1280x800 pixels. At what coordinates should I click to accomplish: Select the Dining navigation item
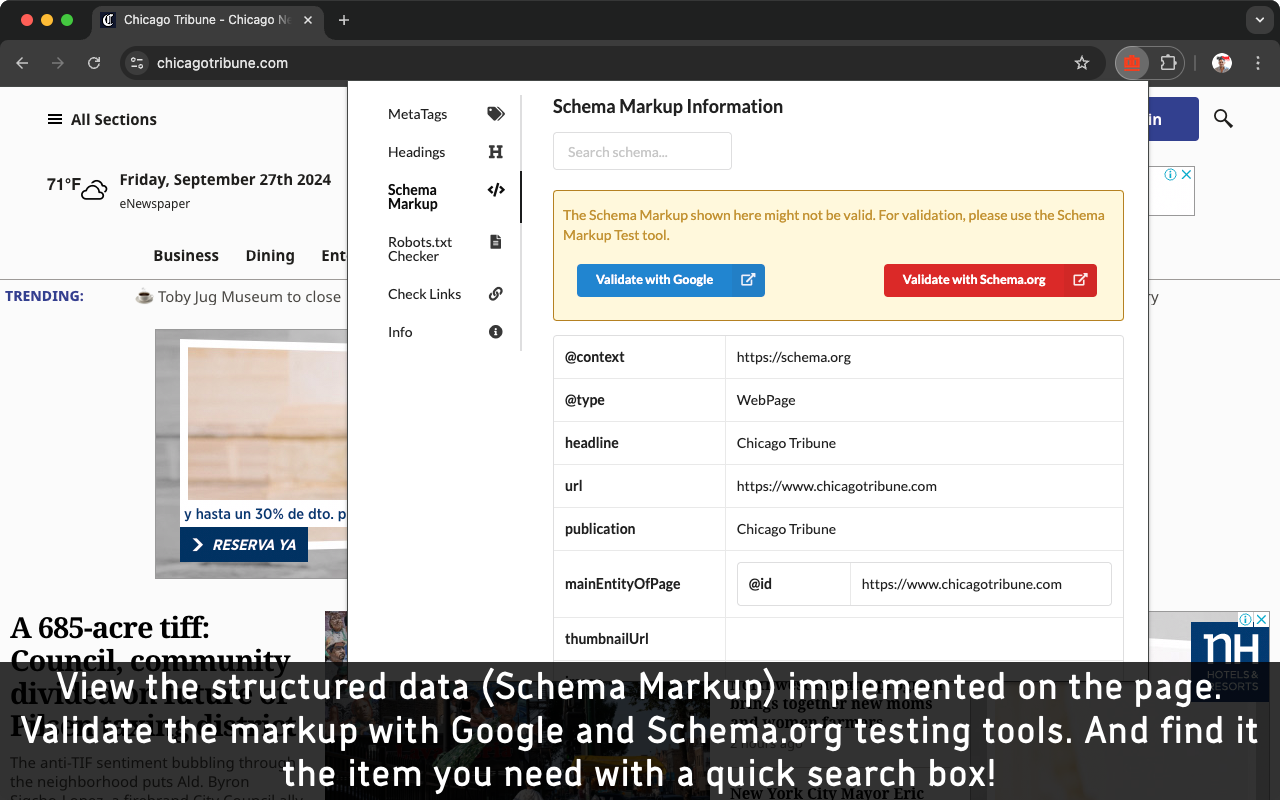click(270, 256)
